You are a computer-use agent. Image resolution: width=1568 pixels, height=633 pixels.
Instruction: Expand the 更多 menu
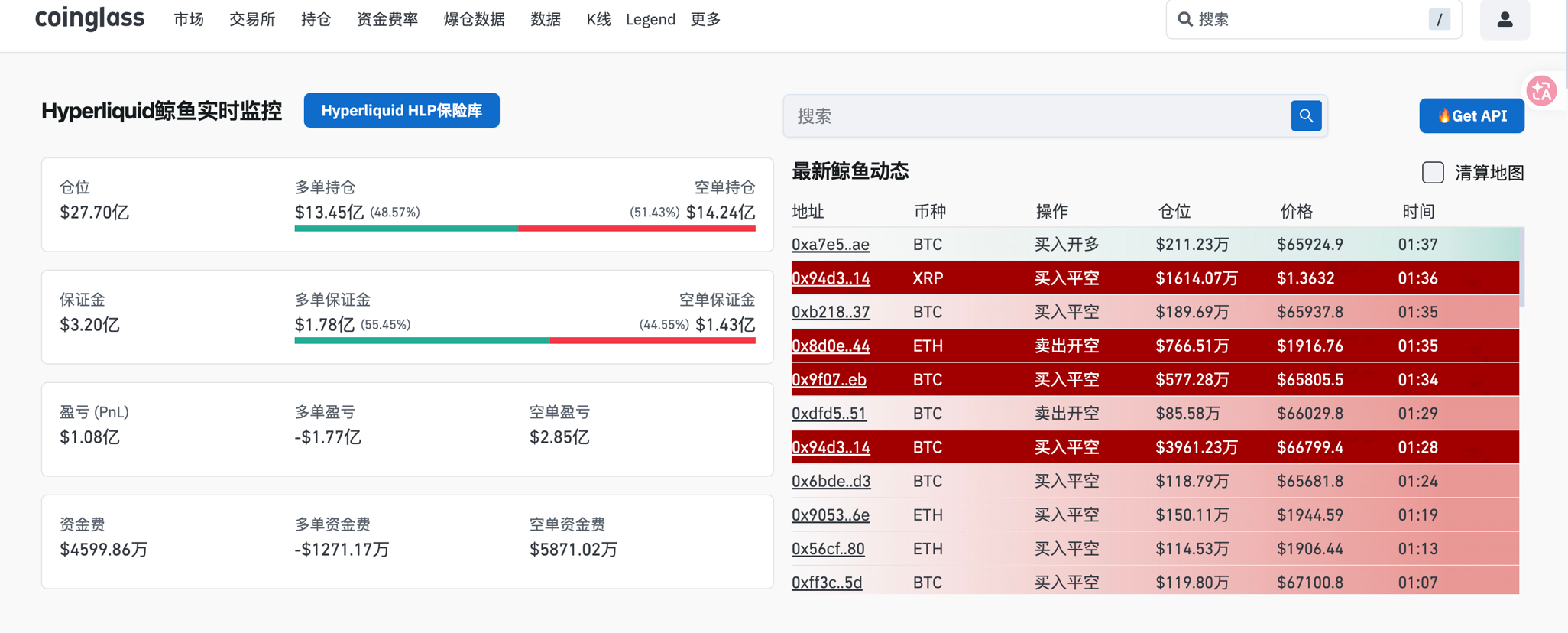pos(705,19)
